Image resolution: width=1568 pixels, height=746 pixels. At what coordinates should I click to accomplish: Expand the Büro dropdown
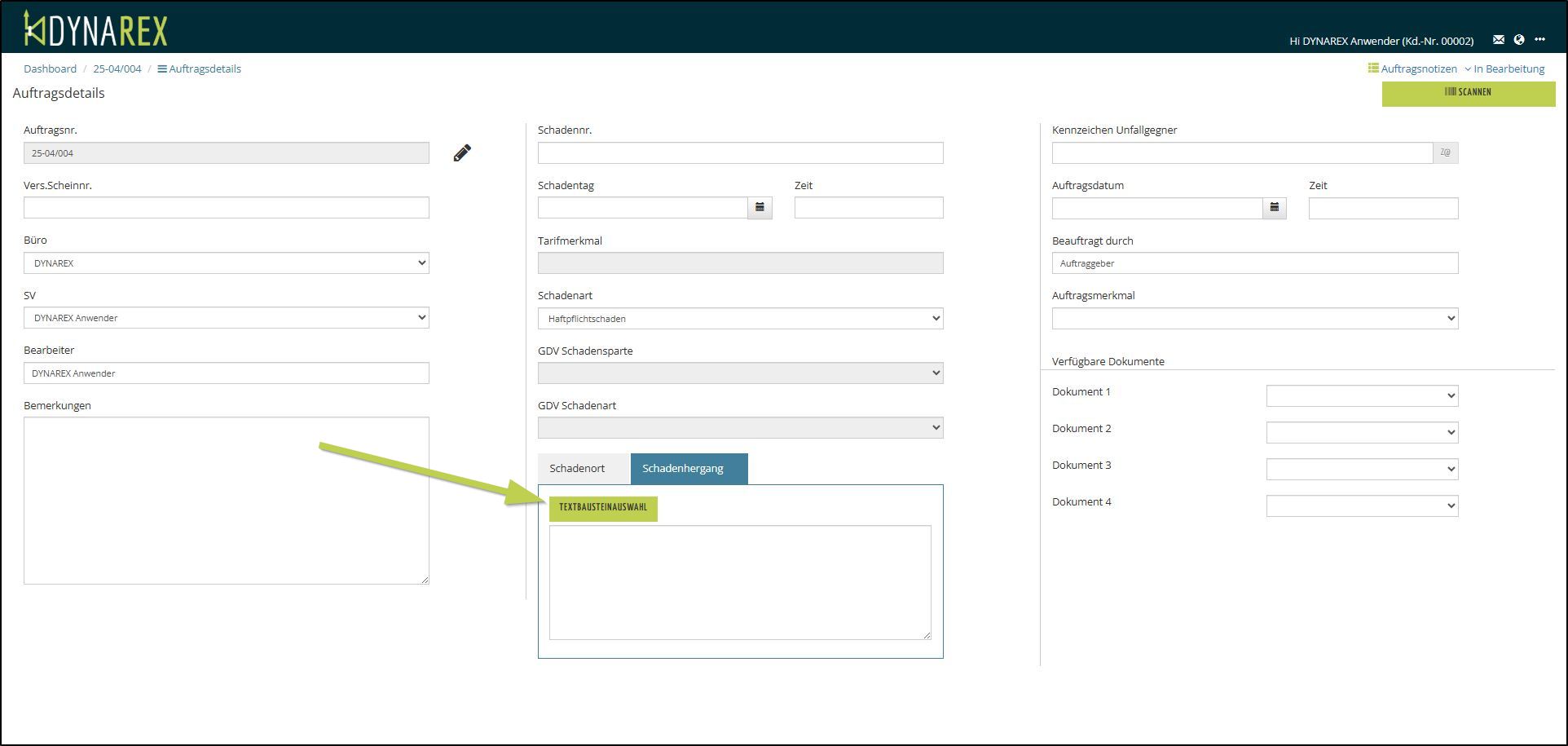pyautogui.click(x=227, y=263)
